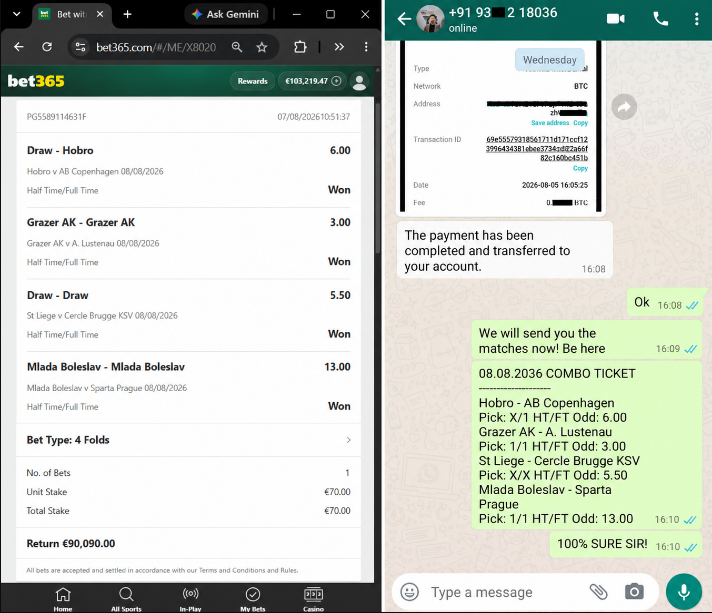This screenshot has height=613, width=712.
Task: Open the camera in WhatsApp
Action: 634,592
